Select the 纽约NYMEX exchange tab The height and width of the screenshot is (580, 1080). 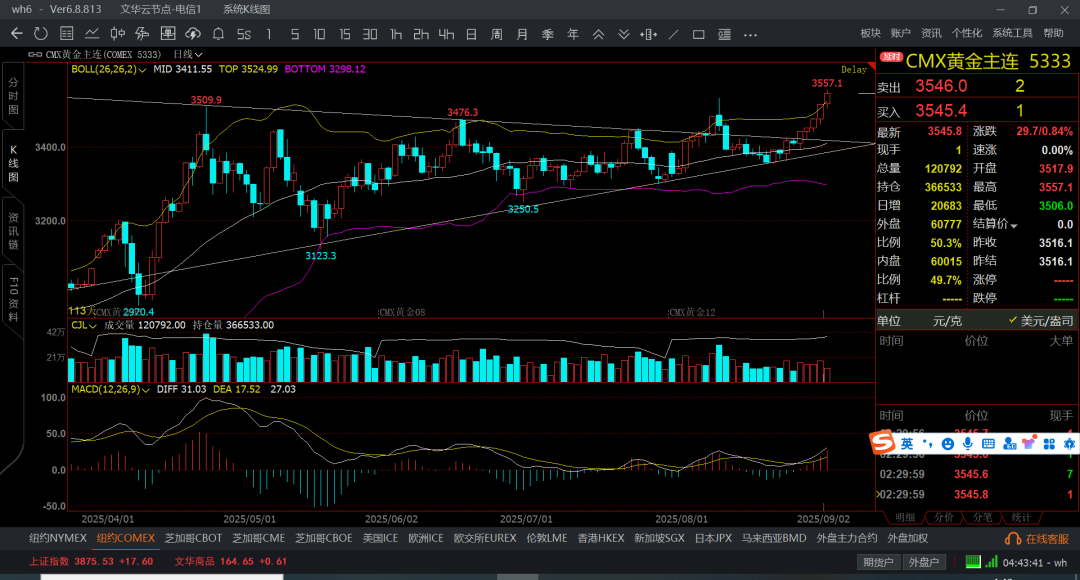pos(58,539)
